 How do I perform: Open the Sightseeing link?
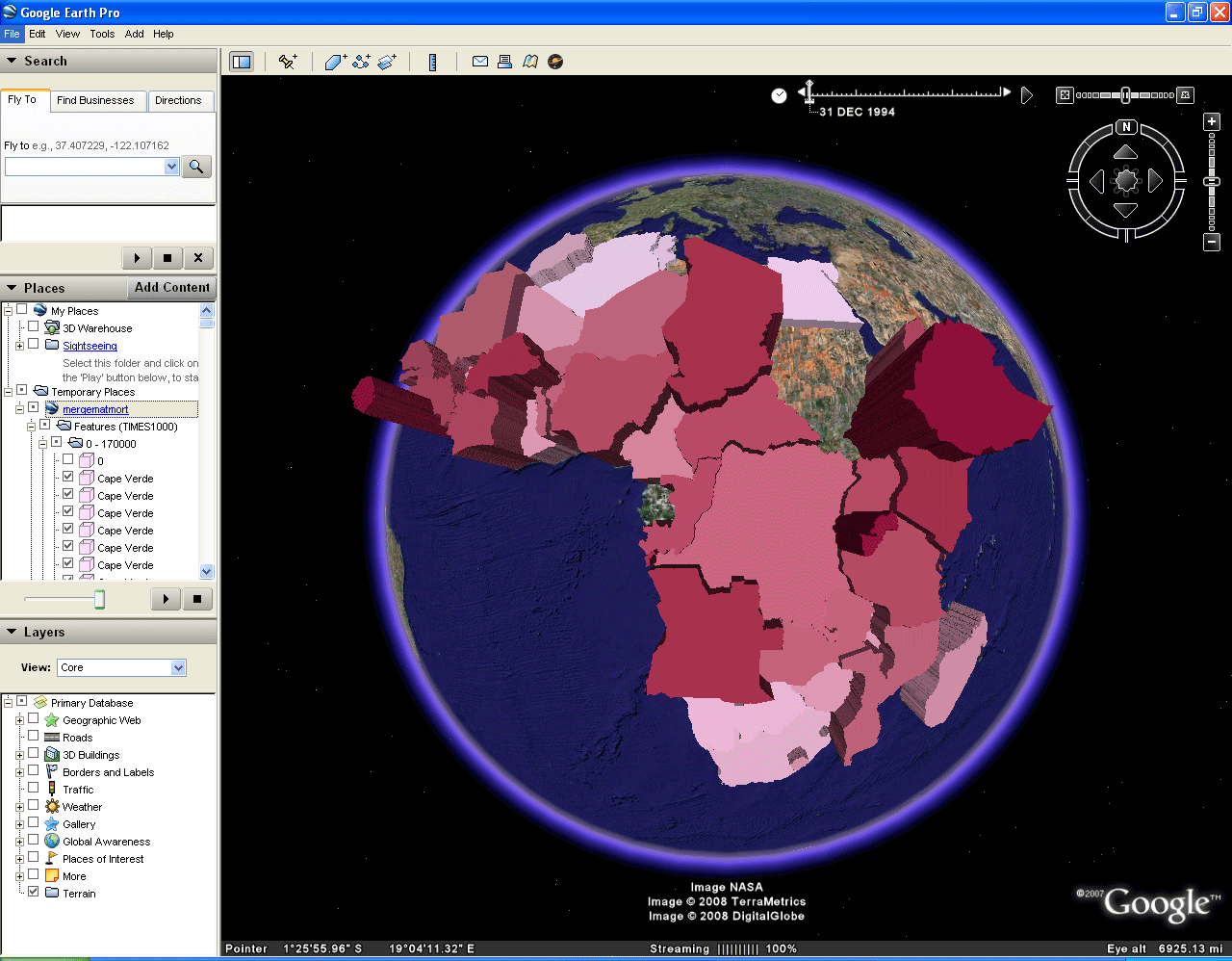click(90, 346)
